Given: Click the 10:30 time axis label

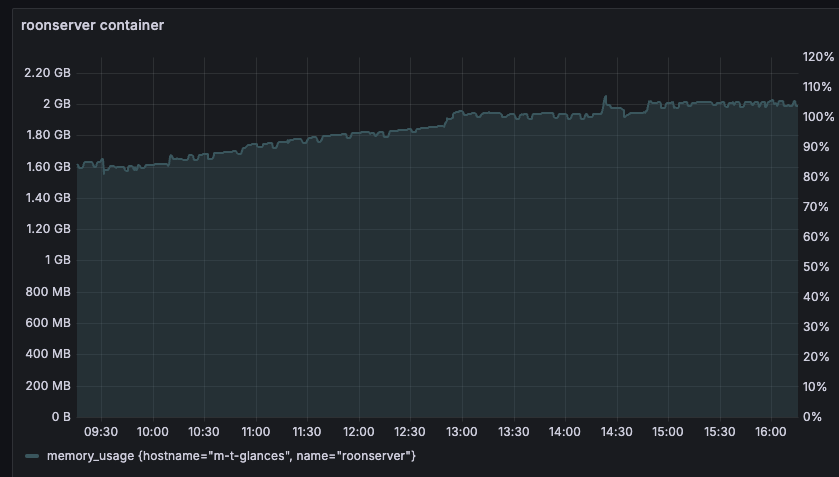Looking at the screenshot, I should [x=203, y=432].
